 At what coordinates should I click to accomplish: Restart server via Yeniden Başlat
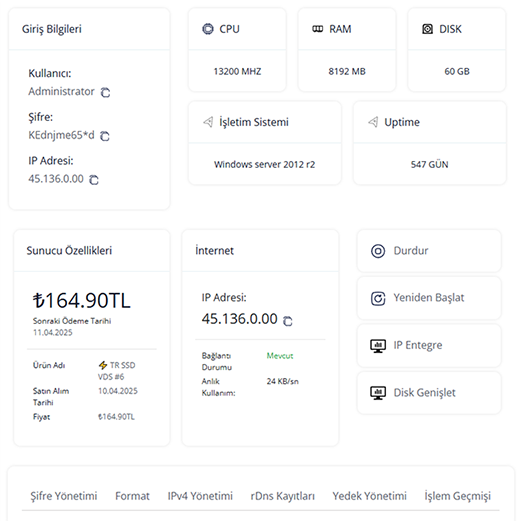tap(429, 298)
